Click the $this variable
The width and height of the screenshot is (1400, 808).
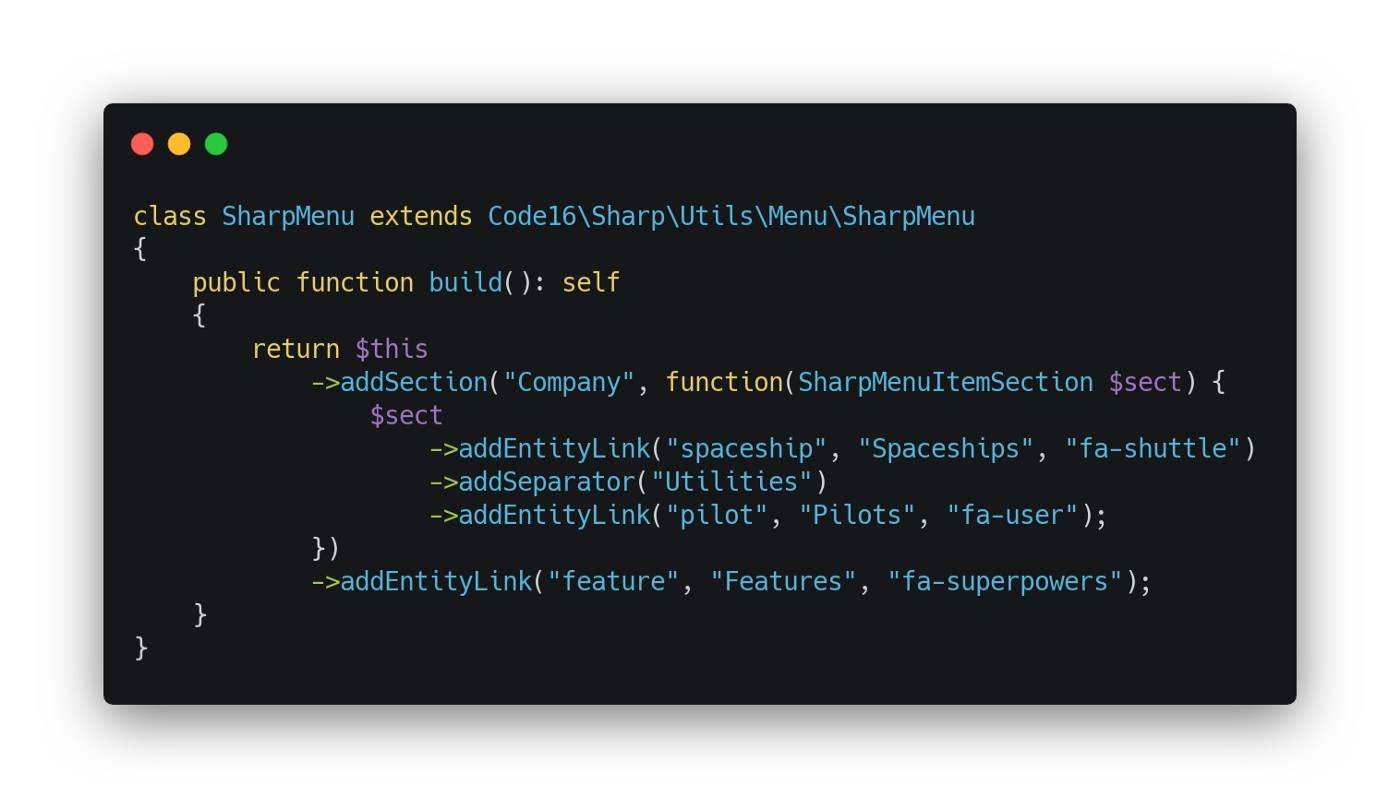[x=392, y=349]
